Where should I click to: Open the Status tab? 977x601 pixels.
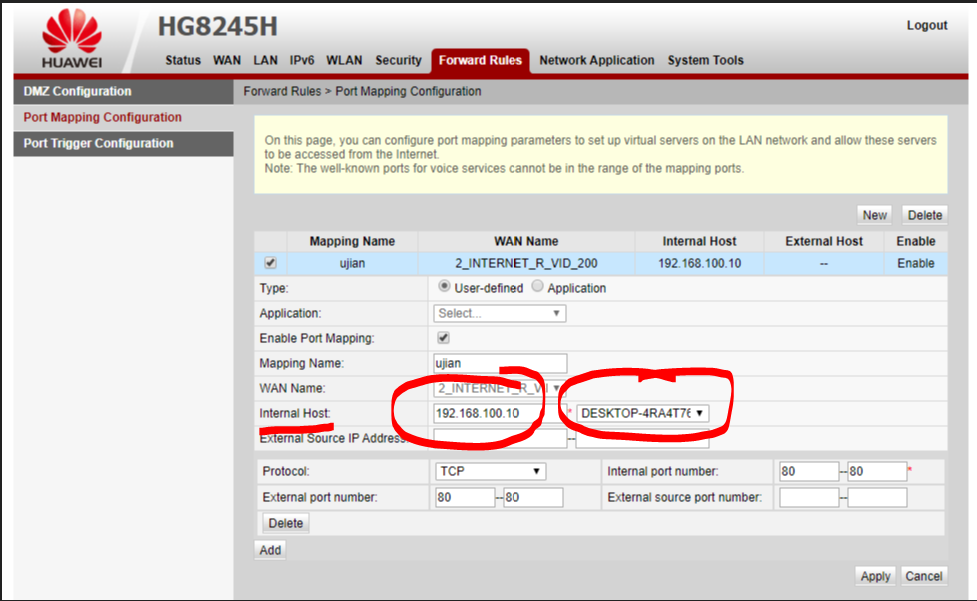click(183, 60)
